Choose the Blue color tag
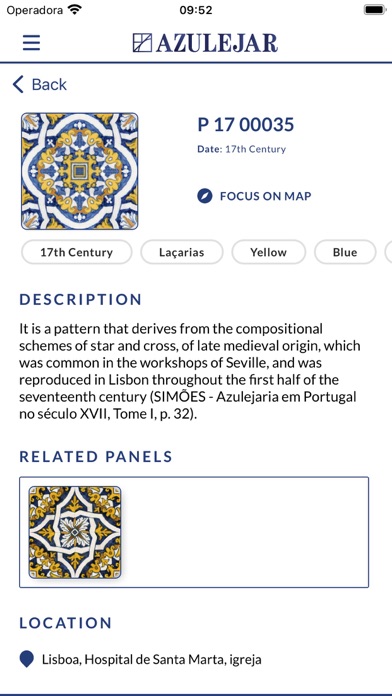The image size is (392, 696). click(x=345, y=252)
